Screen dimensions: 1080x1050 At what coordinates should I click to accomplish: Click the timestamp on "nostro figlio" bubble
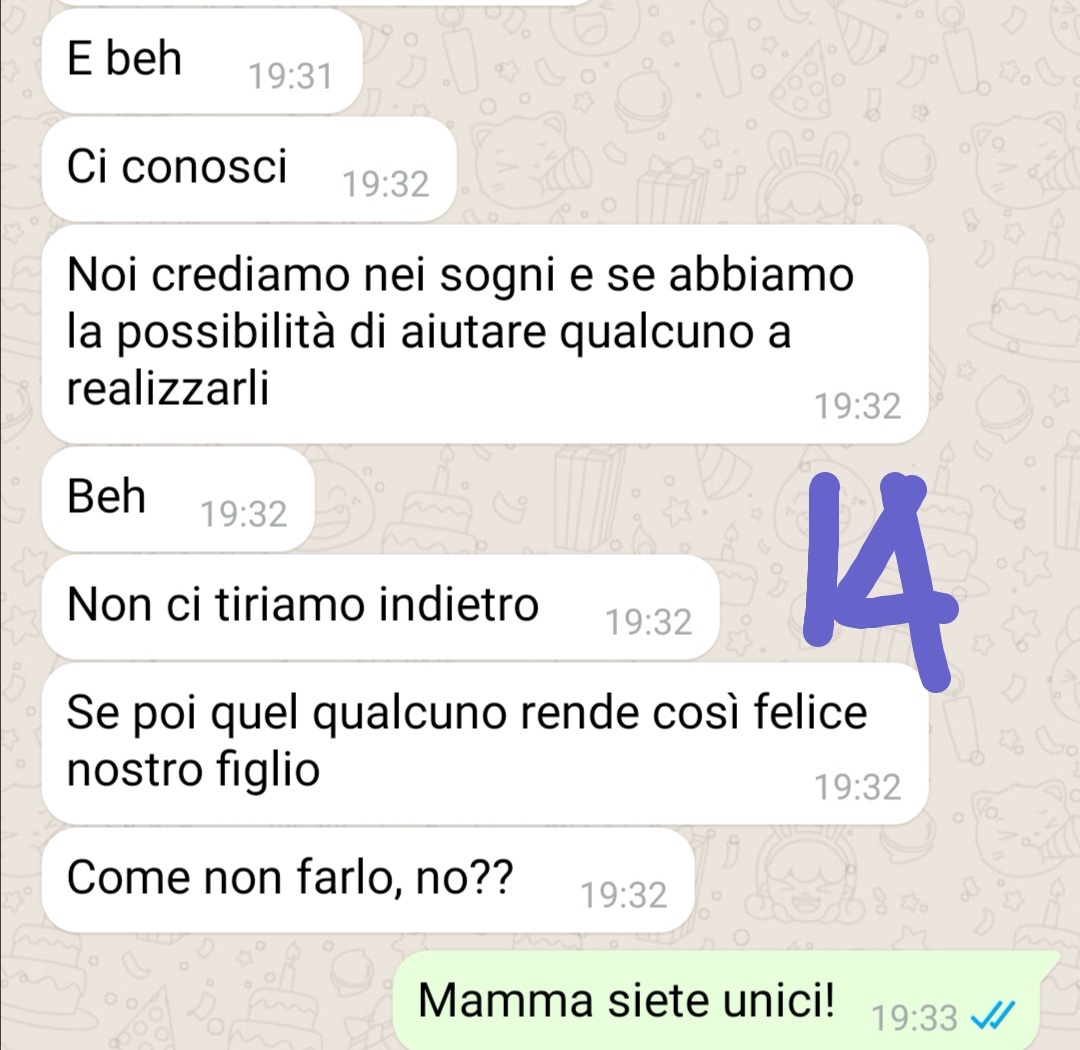(x=858, y=787)
